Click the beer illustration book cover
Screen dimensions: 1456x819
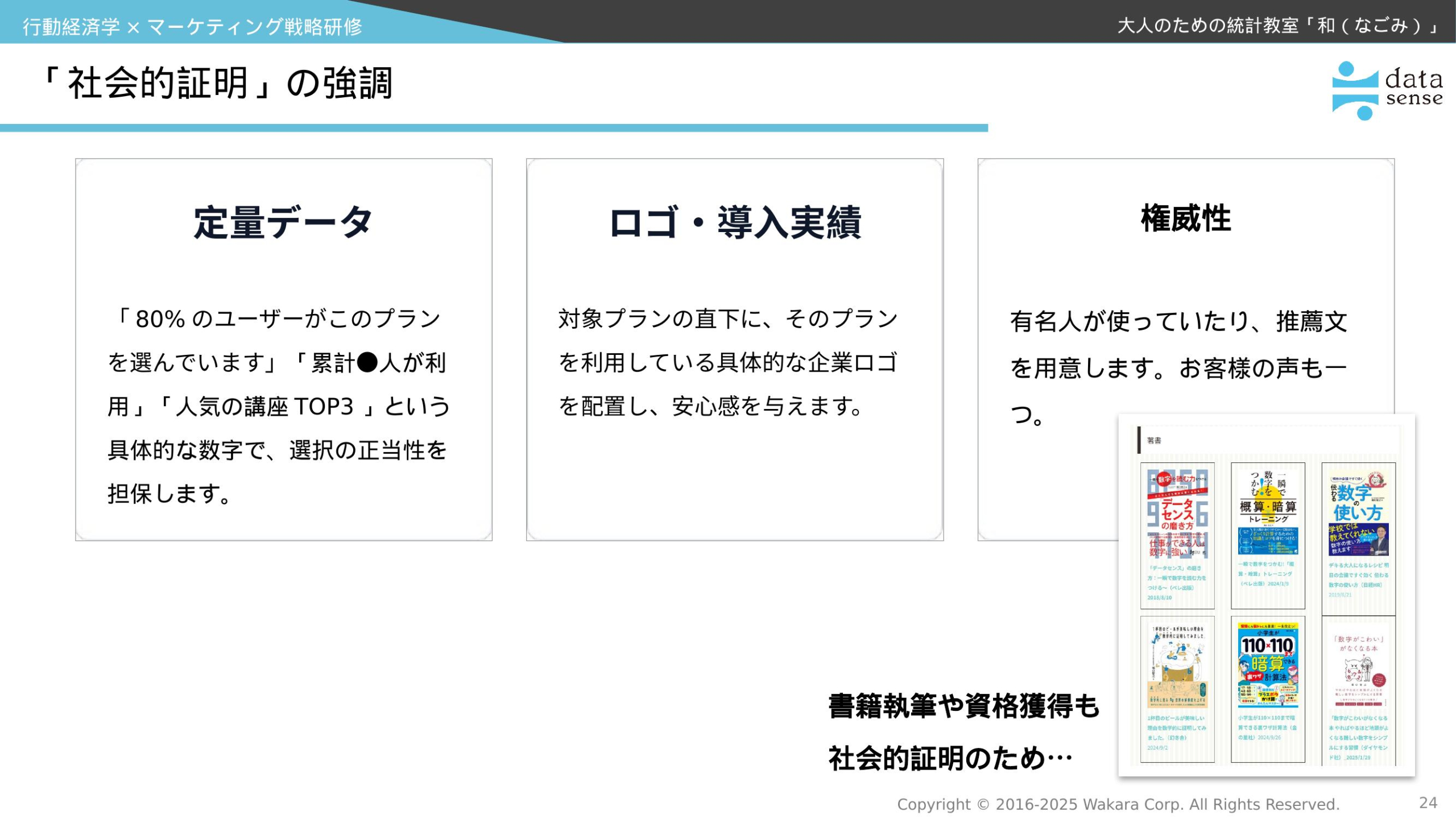click(1177, 666)
